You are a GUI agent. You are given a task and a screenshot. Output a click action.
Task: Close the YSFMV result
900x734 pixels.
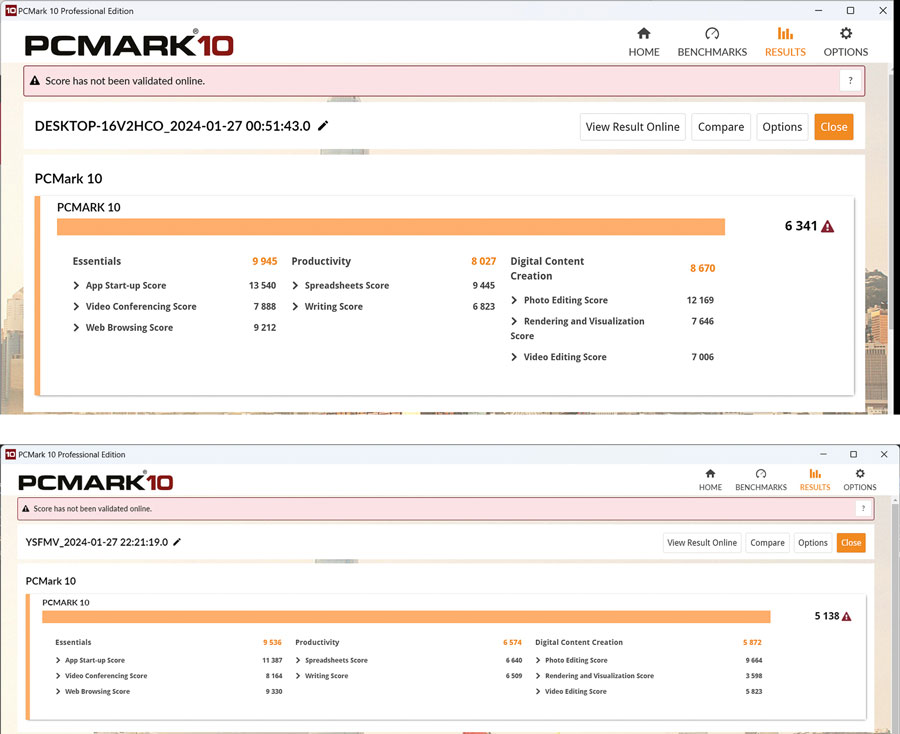coord(851,542)
